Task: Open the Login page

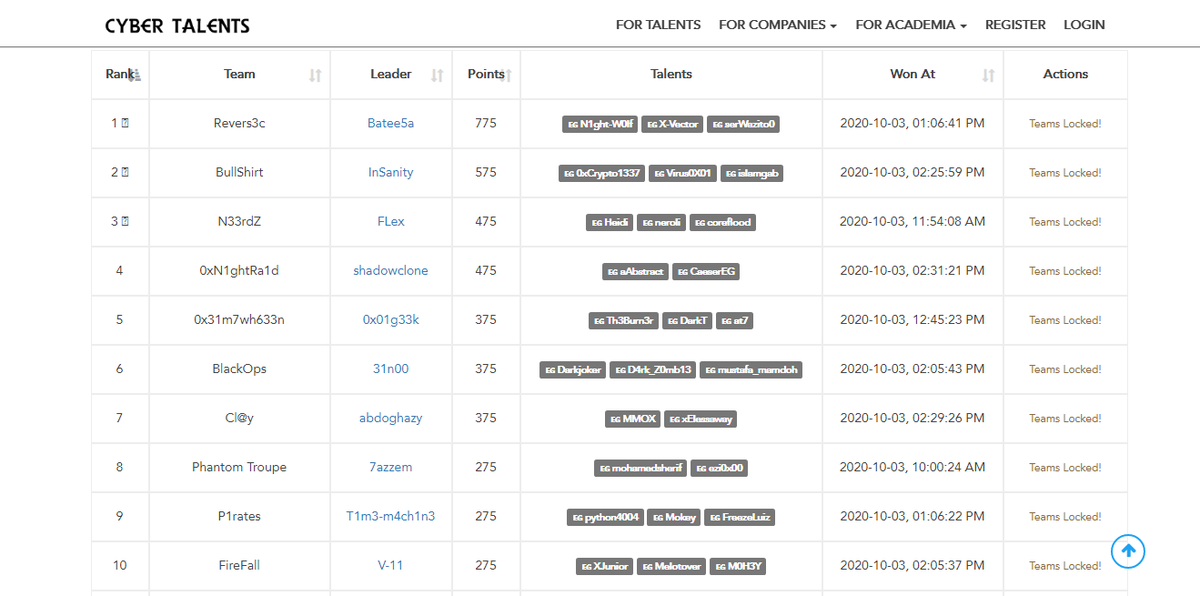Action: point(1084,25)
